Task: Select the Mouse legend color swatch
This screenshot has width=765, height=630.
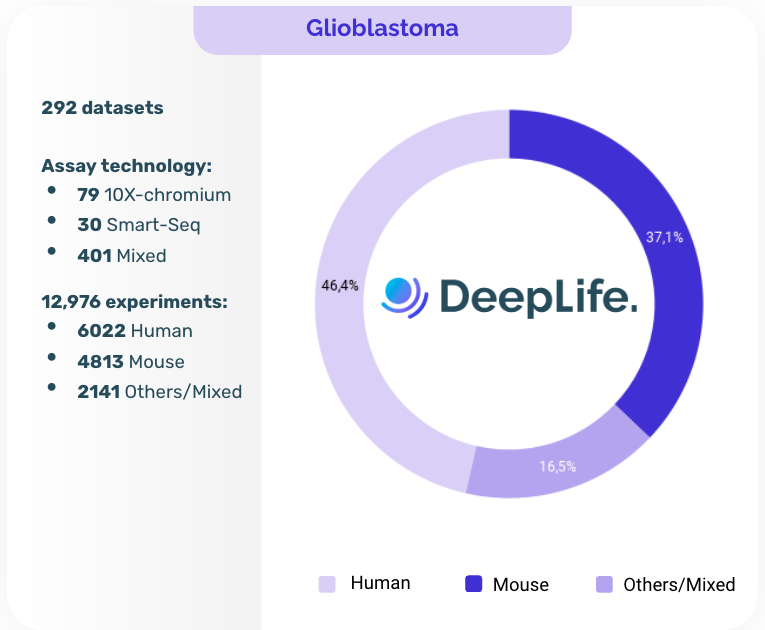Action: pos(473,584)
